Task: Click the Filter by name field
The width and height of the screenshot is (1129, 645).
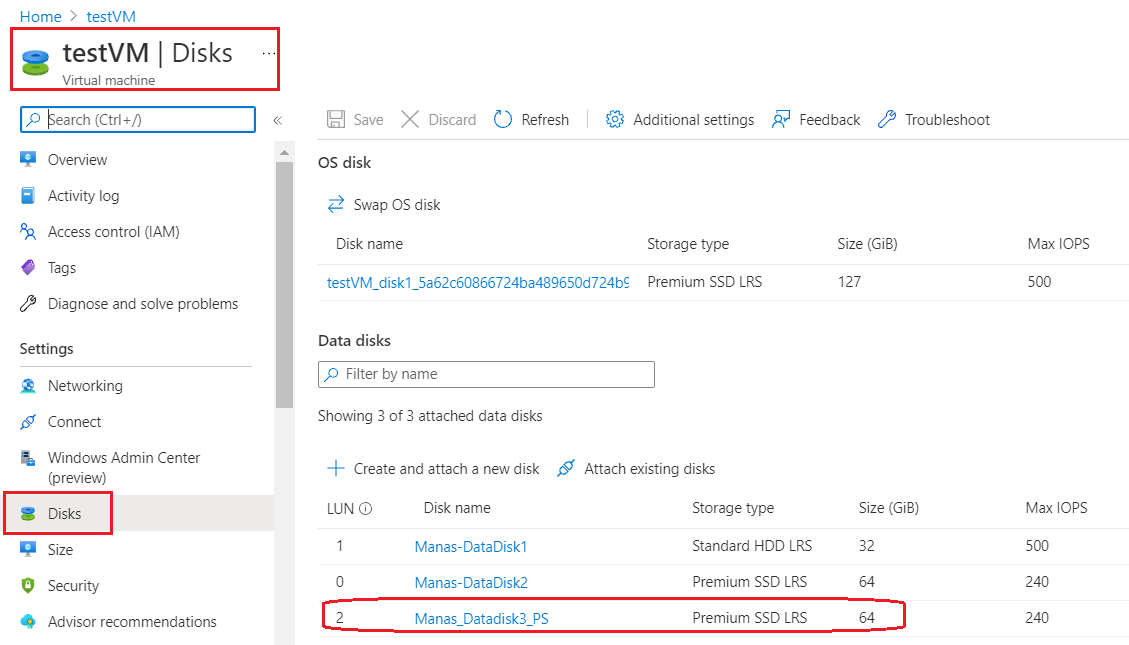Action: coord(486,374)
